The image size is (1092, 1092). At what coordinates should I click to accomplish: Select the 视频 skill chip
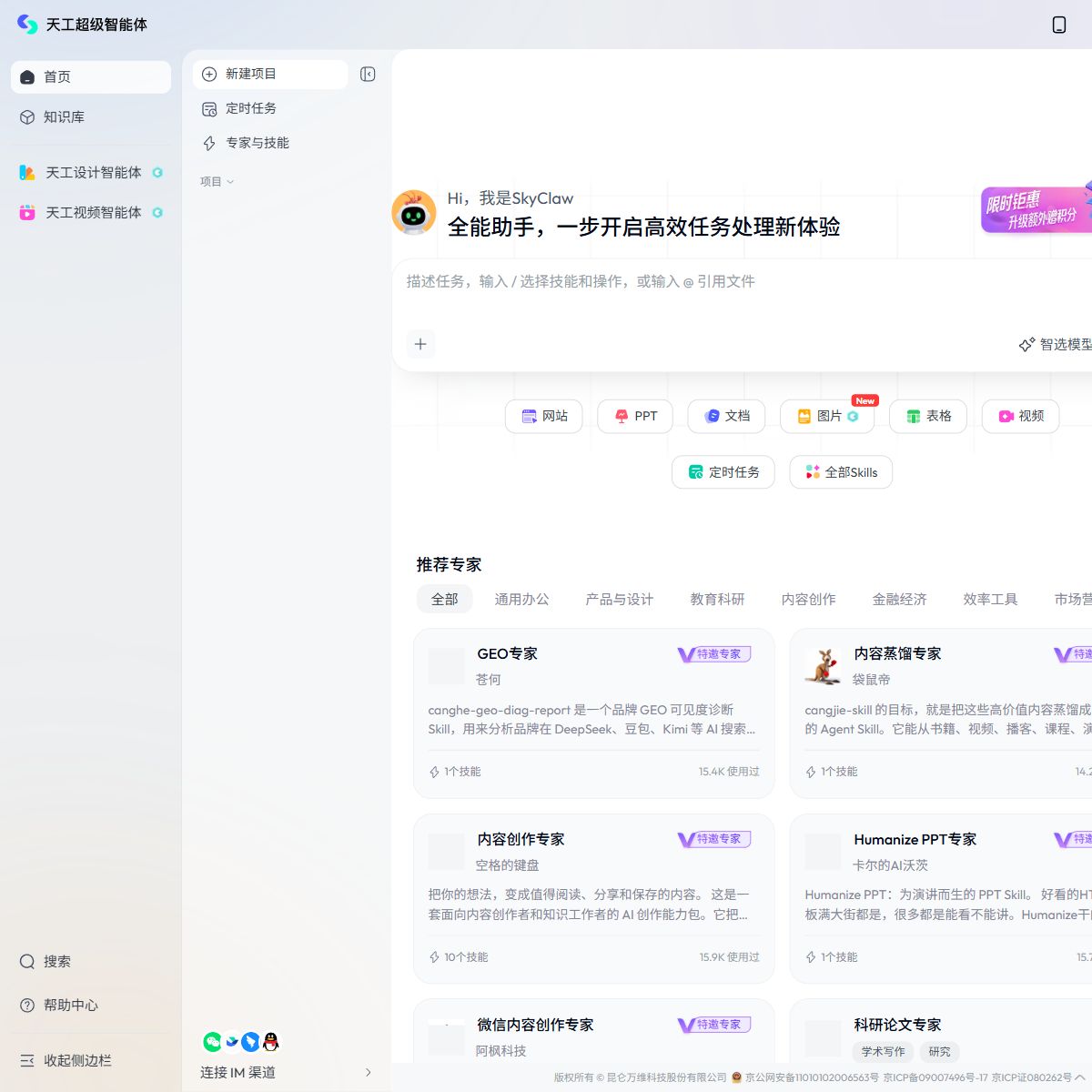[x=1021, y=416]
